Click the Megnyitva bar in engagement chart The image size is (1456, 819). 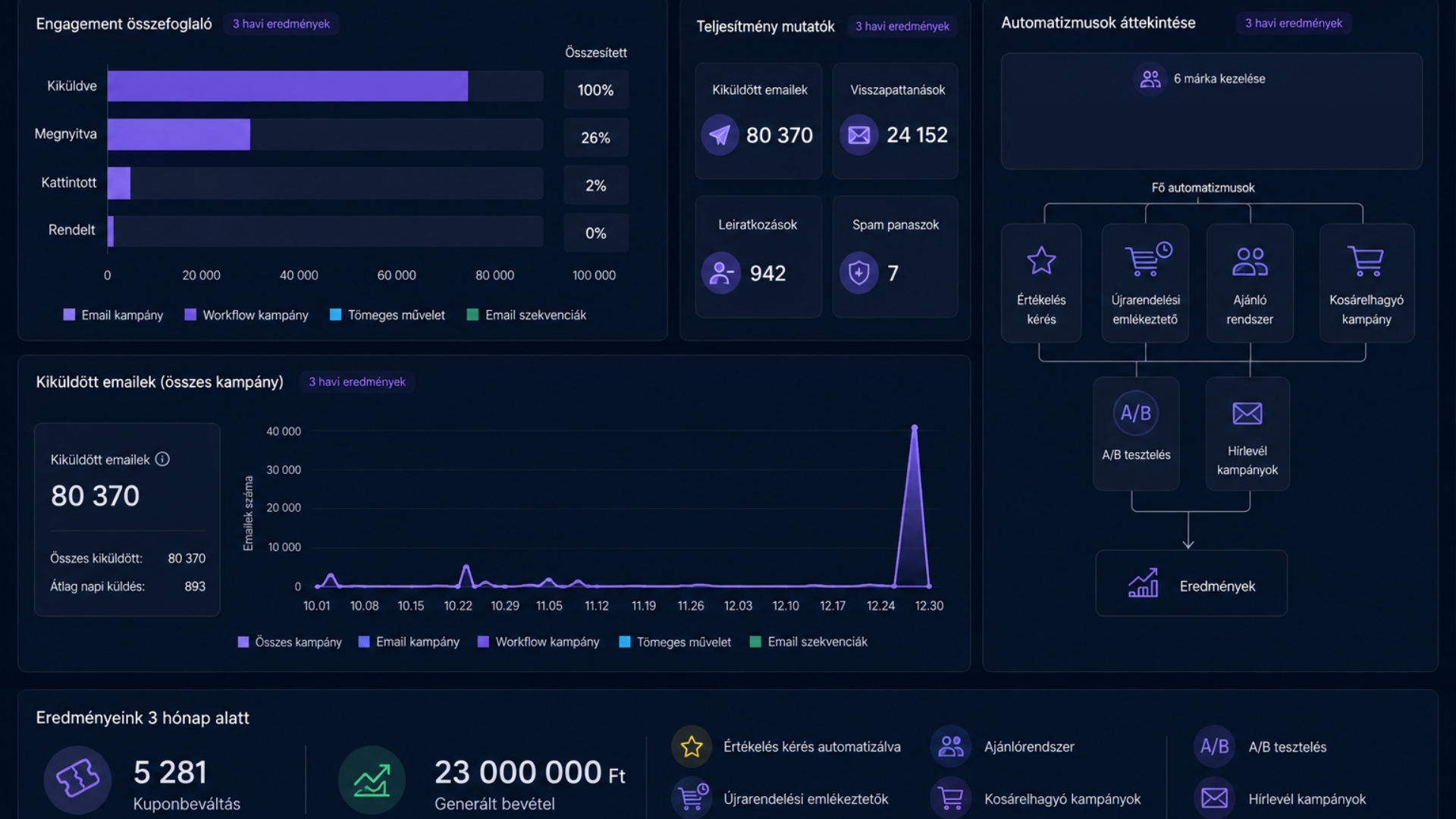[179, 134]
